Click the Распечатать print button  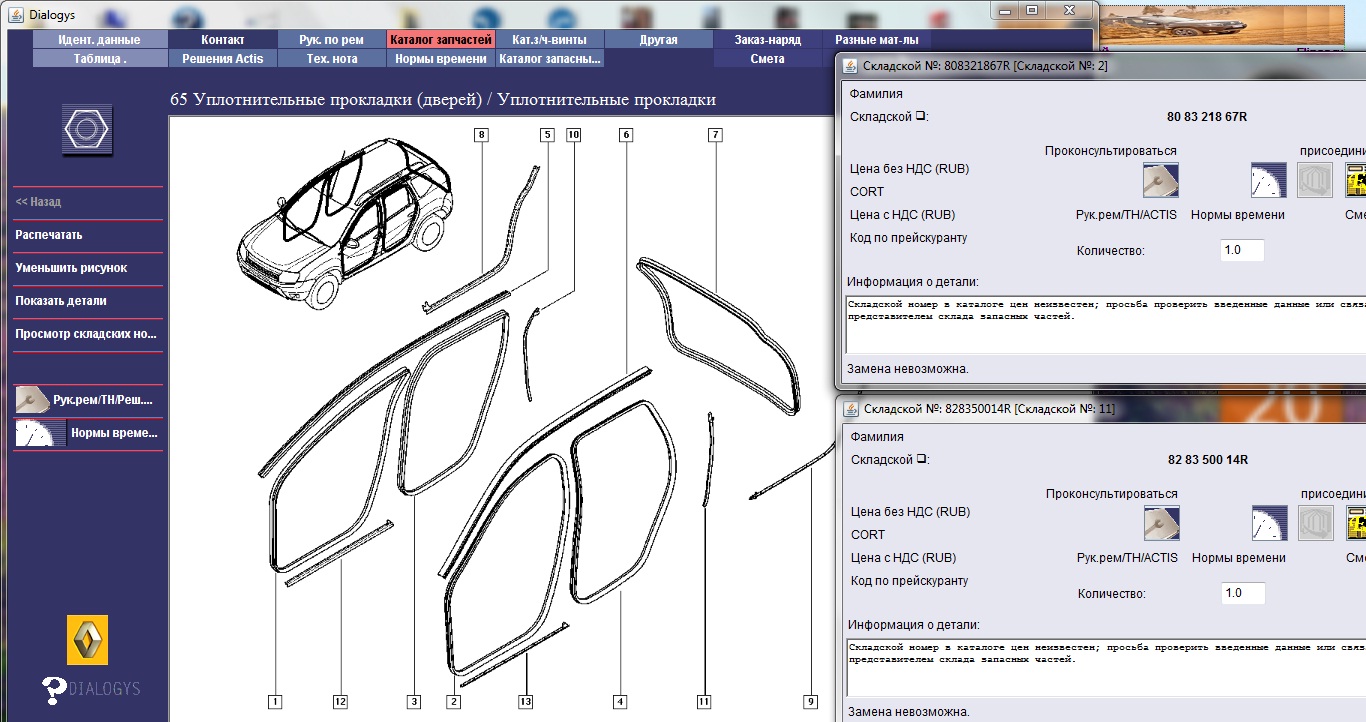click(49, 235)
